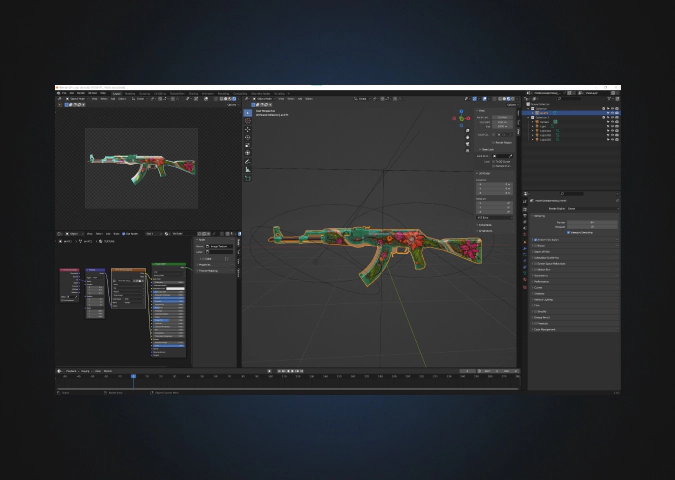Toggle the Viewport Denoising checkbox
Viewport: 675px width, 480px height.
coord(569,232)
